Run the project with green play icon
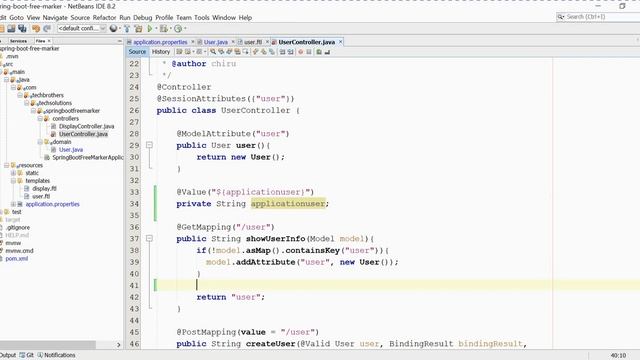Viewport: 640px width, 360px height. click(150, 28)
